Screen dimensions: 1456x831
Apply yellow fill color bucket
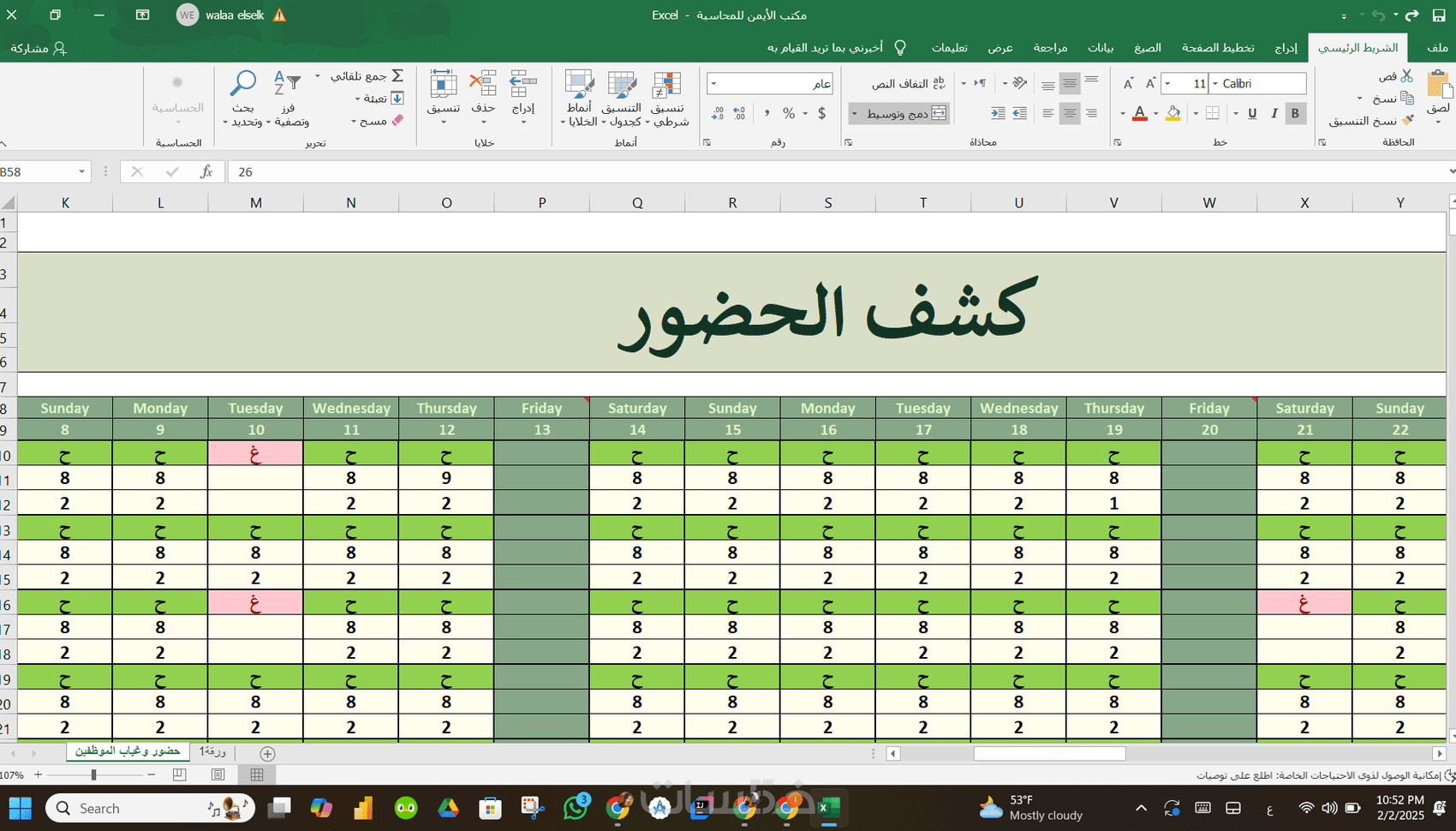(1173, 113)
